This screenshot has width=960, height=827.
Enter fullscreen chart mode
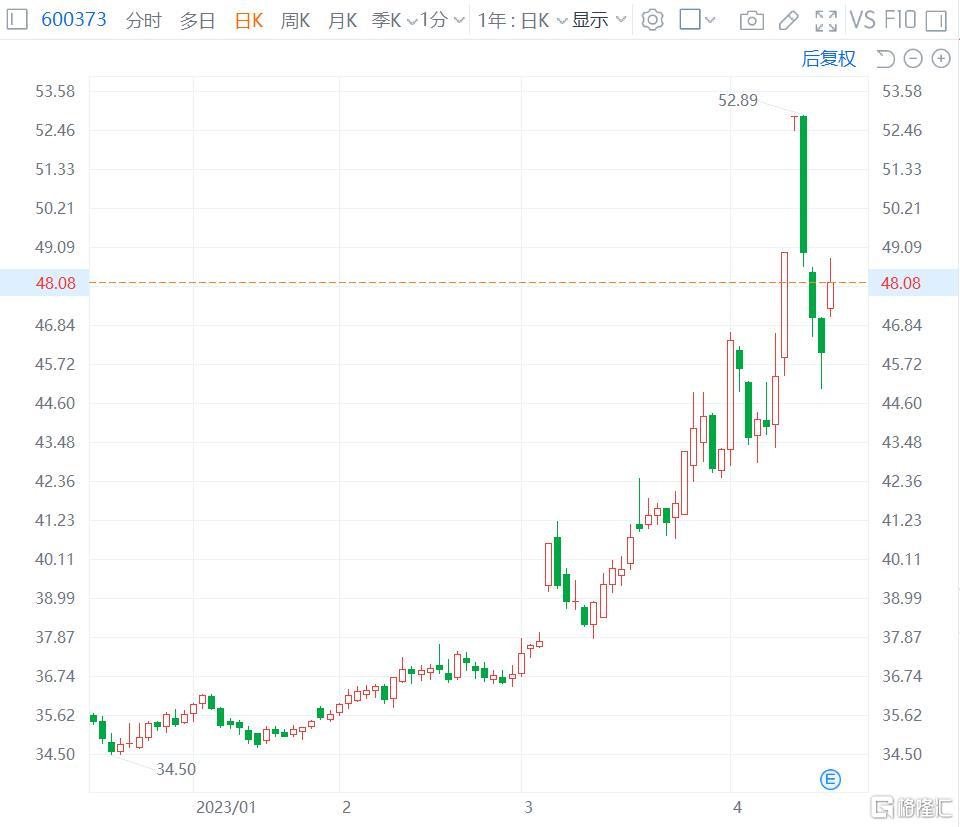click(x=826, y=21)
